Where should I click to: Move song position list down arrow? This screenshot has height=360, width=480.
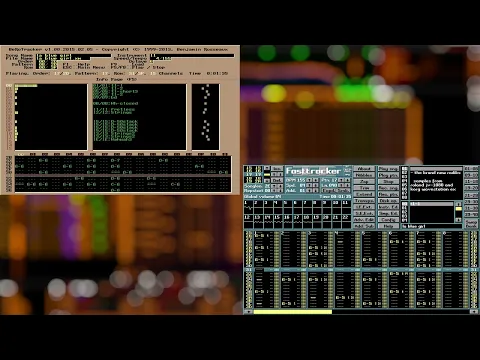coord(267,181)
